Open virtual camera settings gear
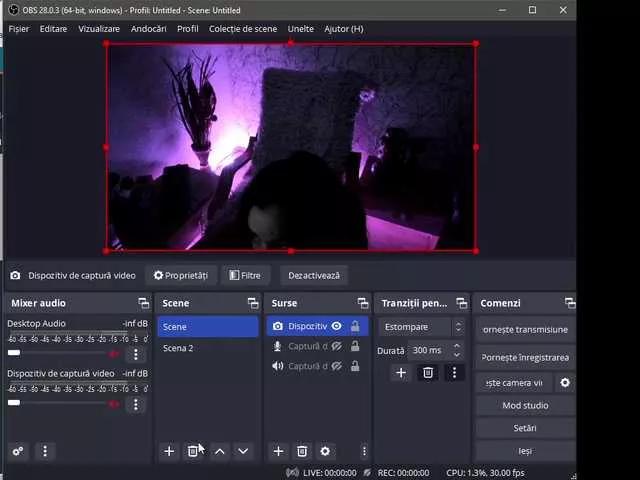Image resolution: width=640 pixels, height=480 pixels. coord(565,382)
